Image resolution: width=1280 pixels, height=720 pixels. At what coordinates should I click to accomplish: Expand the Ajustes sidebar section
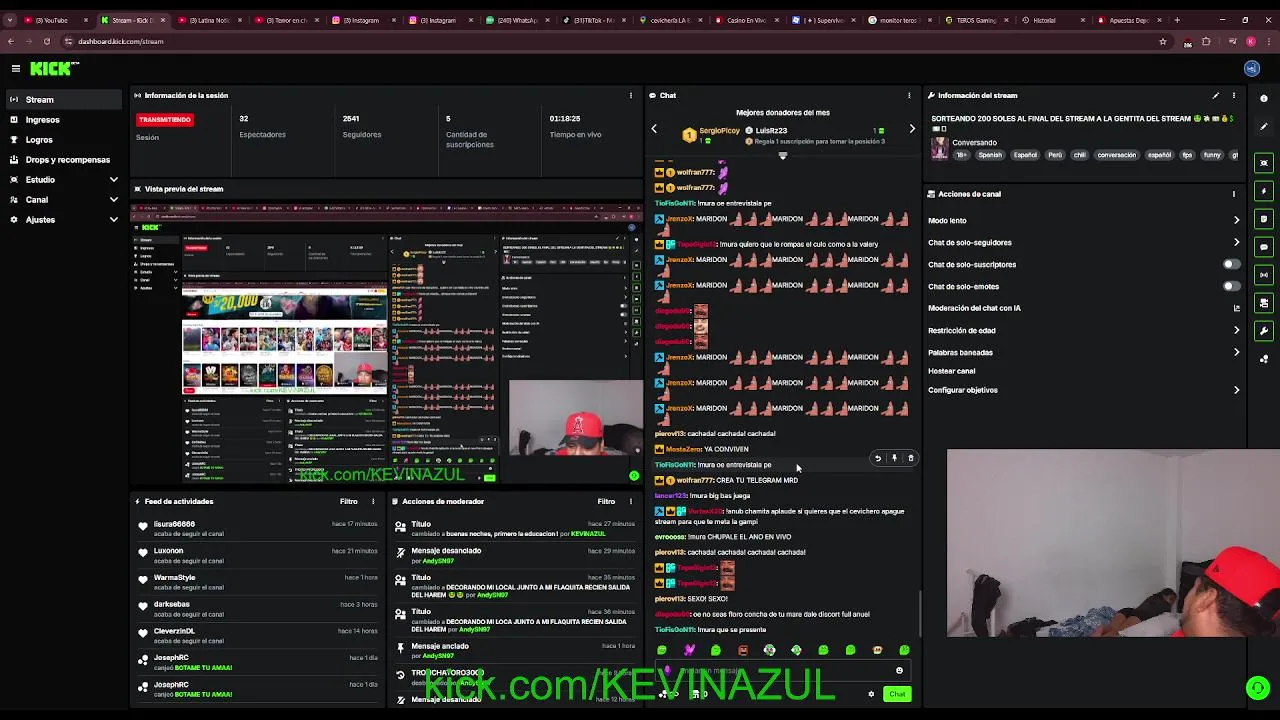point(113,220)
